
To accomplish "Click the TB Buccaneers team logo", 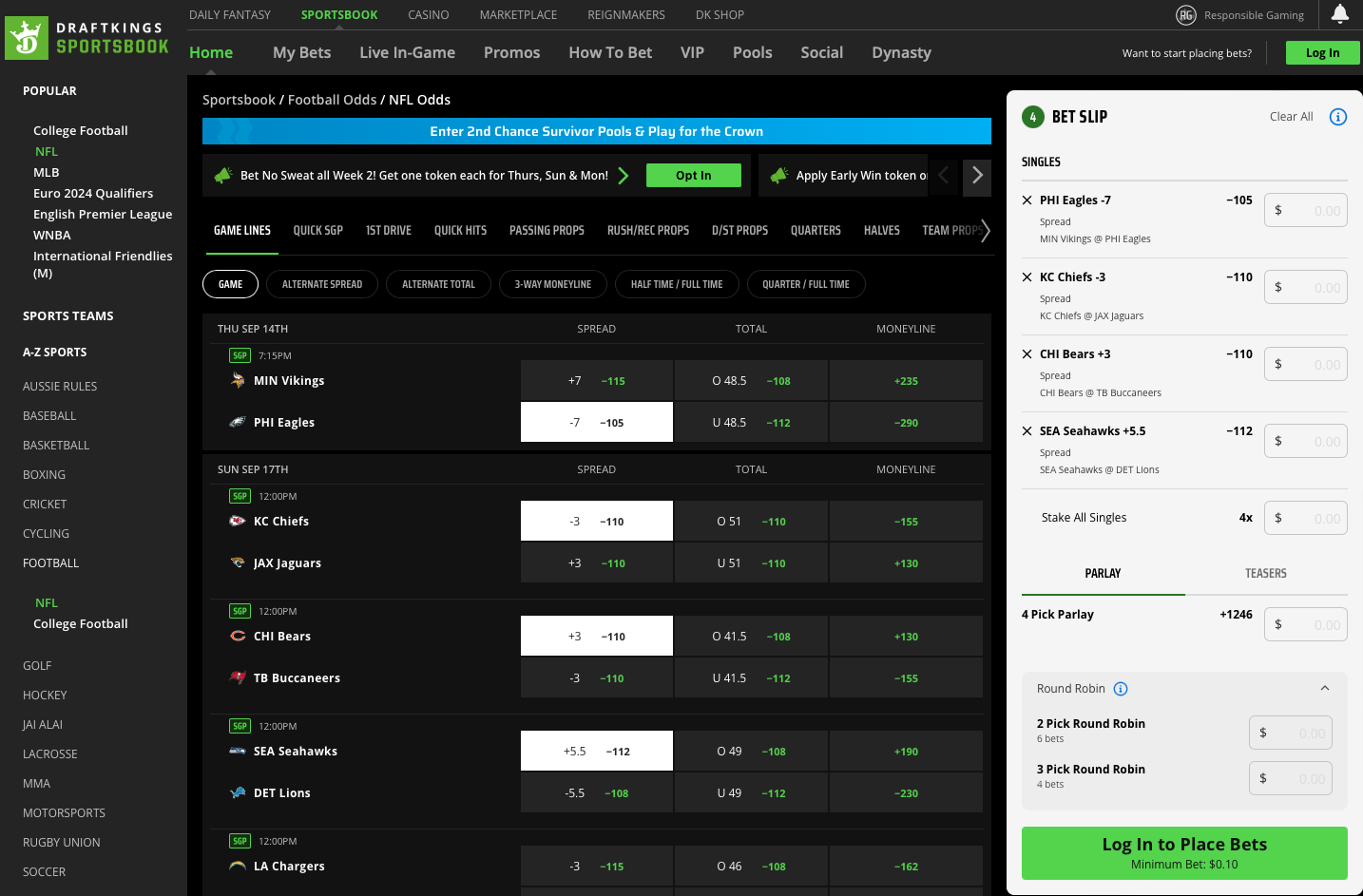I will (x=238, y=677).
